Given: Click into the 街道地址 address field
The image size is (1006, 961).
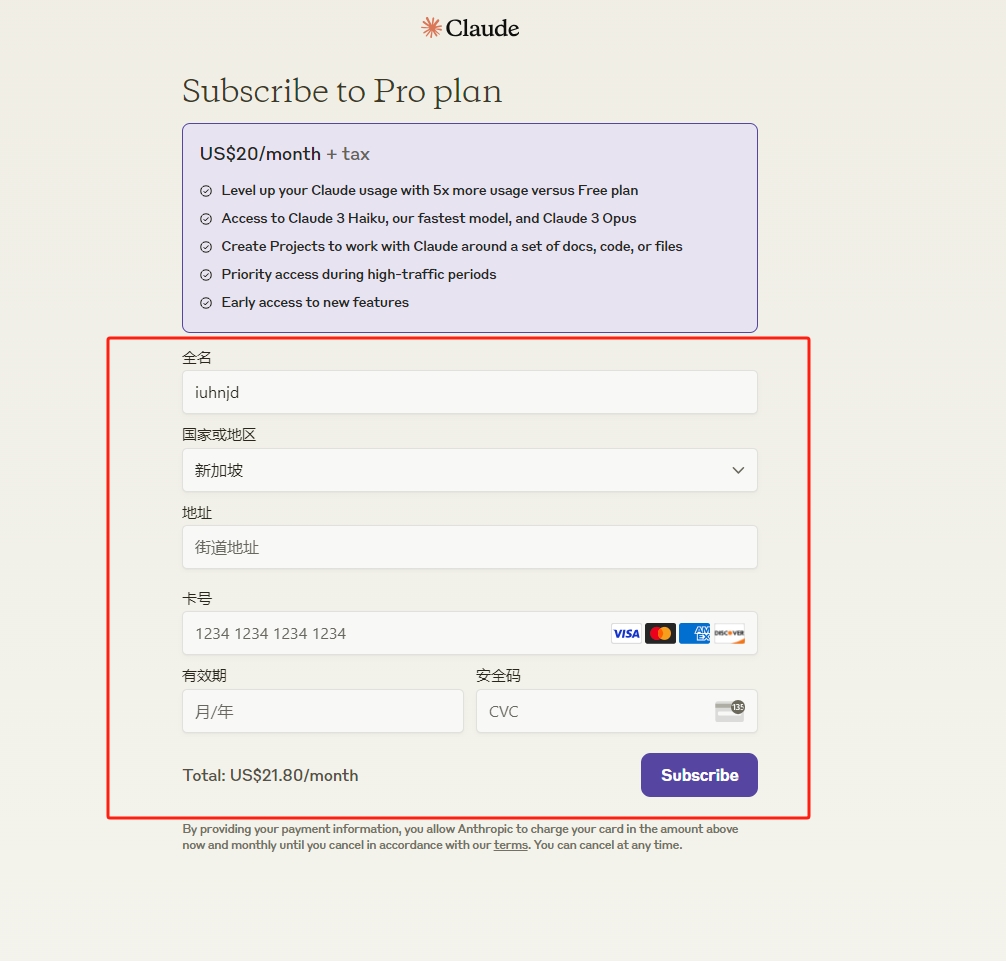Looking at the screenshot, I should 469,547.
